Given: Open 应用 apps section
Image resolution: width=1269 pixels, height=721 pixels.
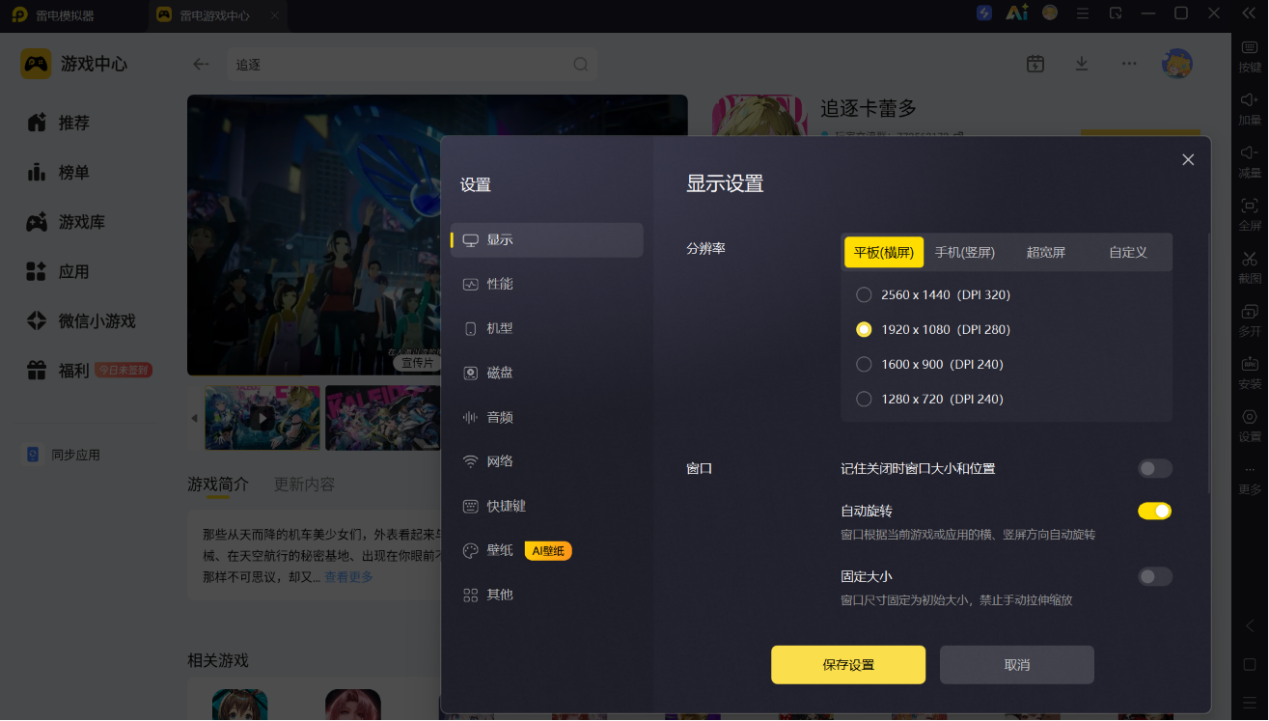Looking at the screenshot, I should [58, 272].
